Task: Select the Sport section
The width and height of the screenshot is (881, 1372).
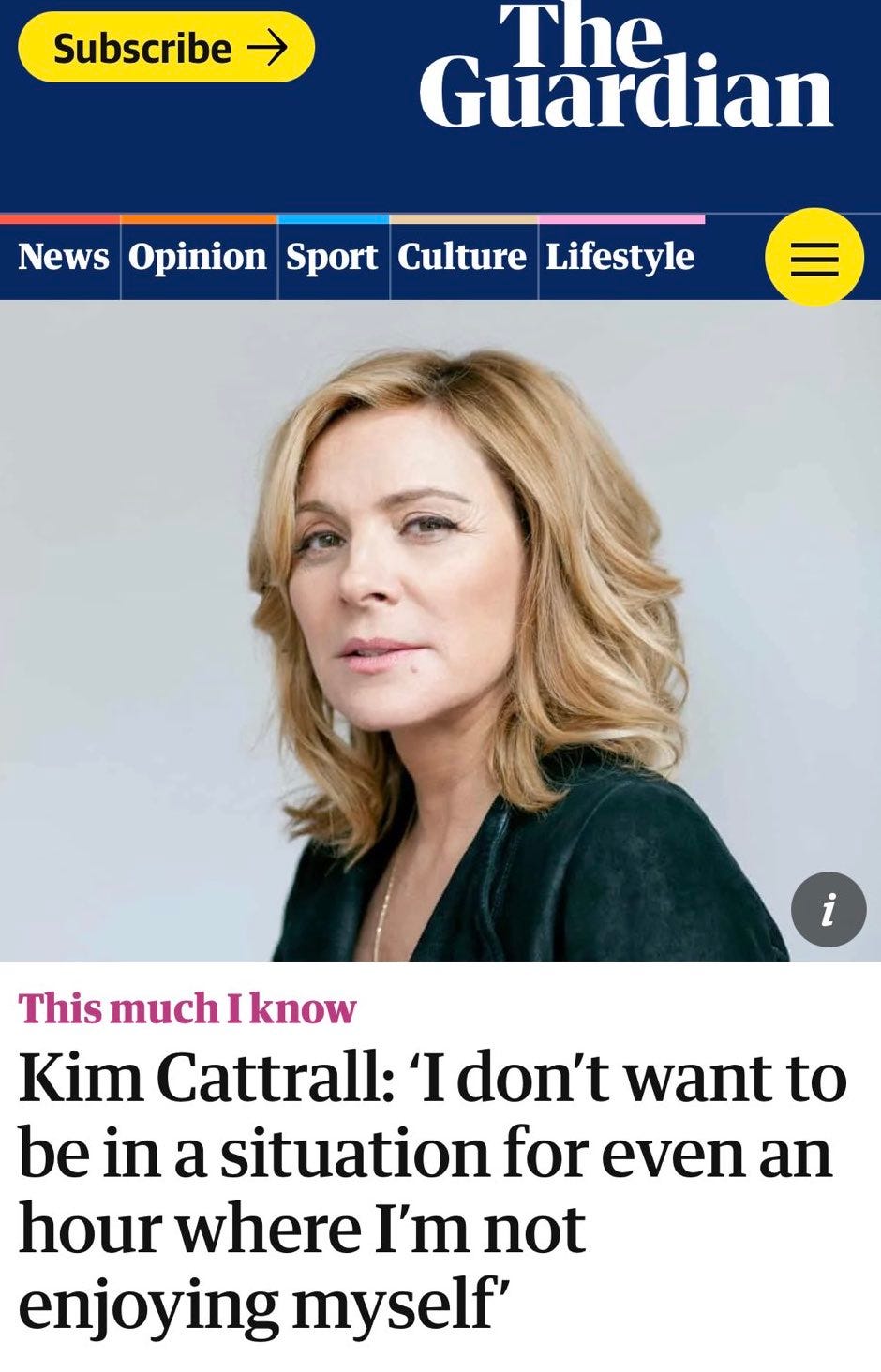Action: 332,258
